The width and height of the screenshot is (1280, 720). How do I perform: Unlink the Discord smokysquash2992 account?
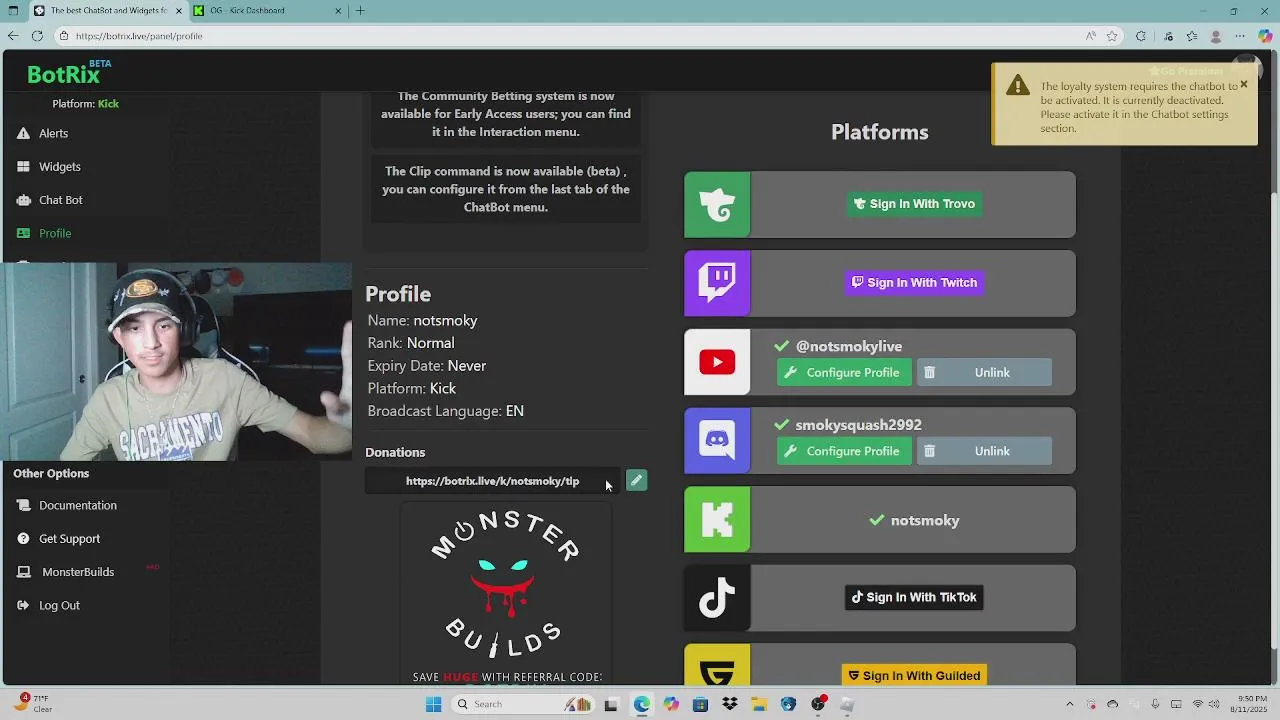pos(983,451)
